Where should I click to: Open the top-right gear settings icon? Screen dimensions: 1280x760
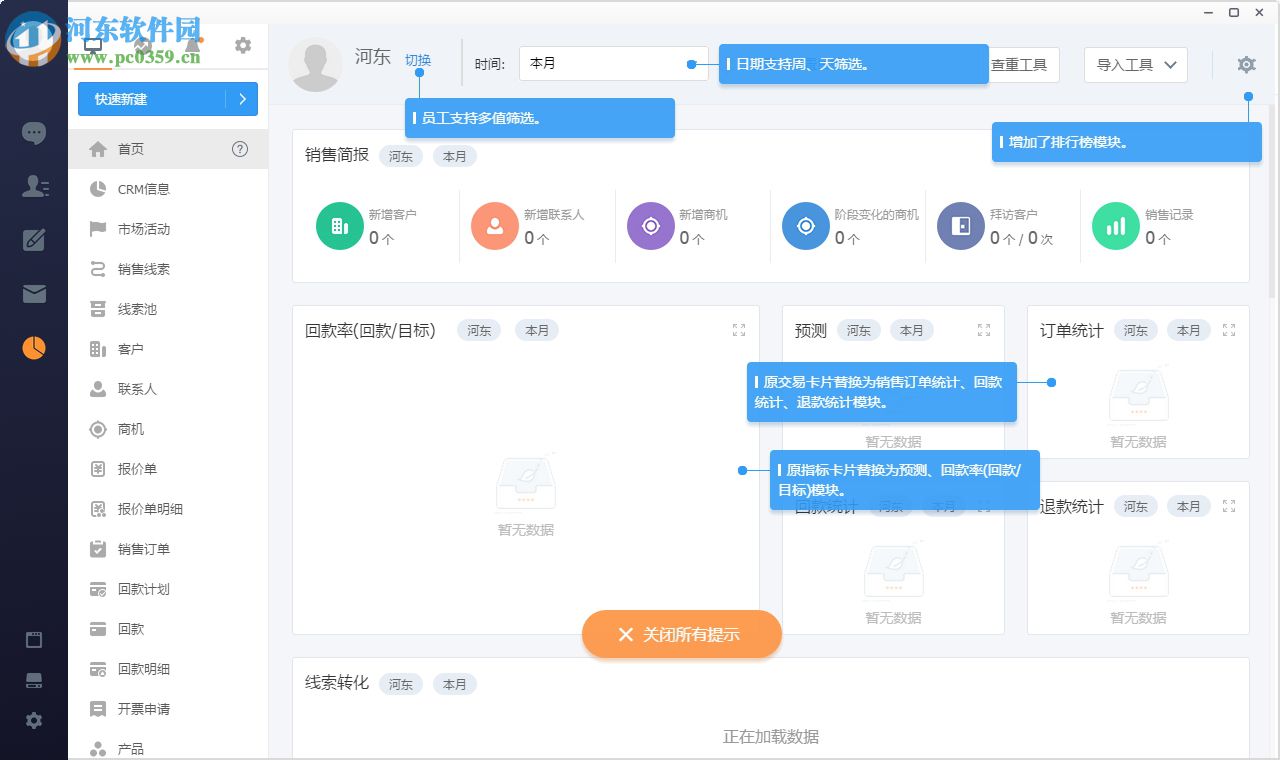click(x=1246, y=63)
